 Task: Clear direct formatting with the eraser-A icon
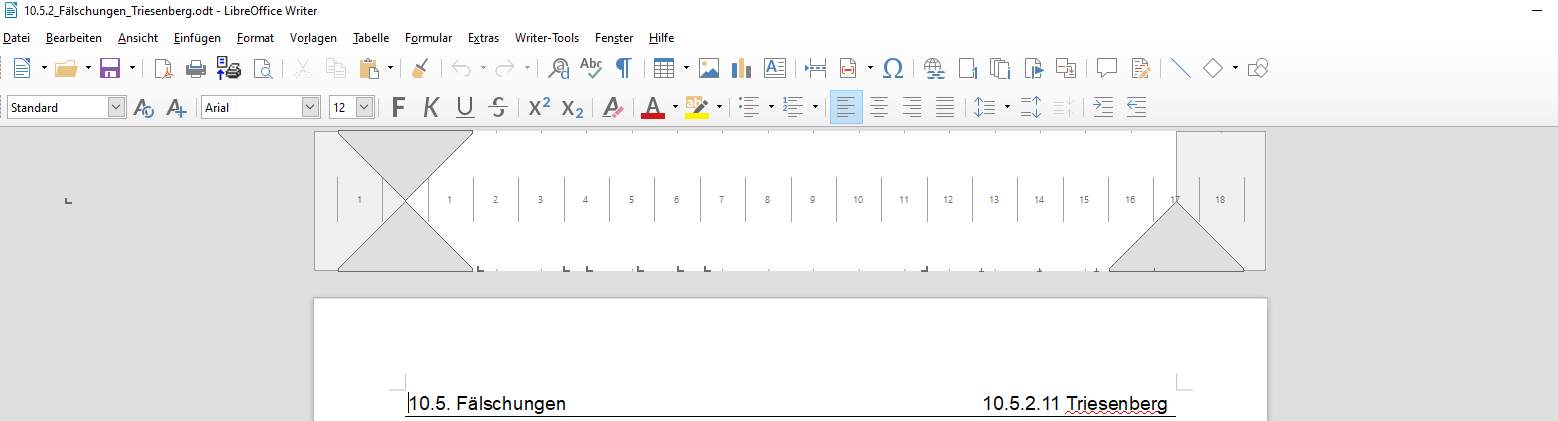(613, 107)
